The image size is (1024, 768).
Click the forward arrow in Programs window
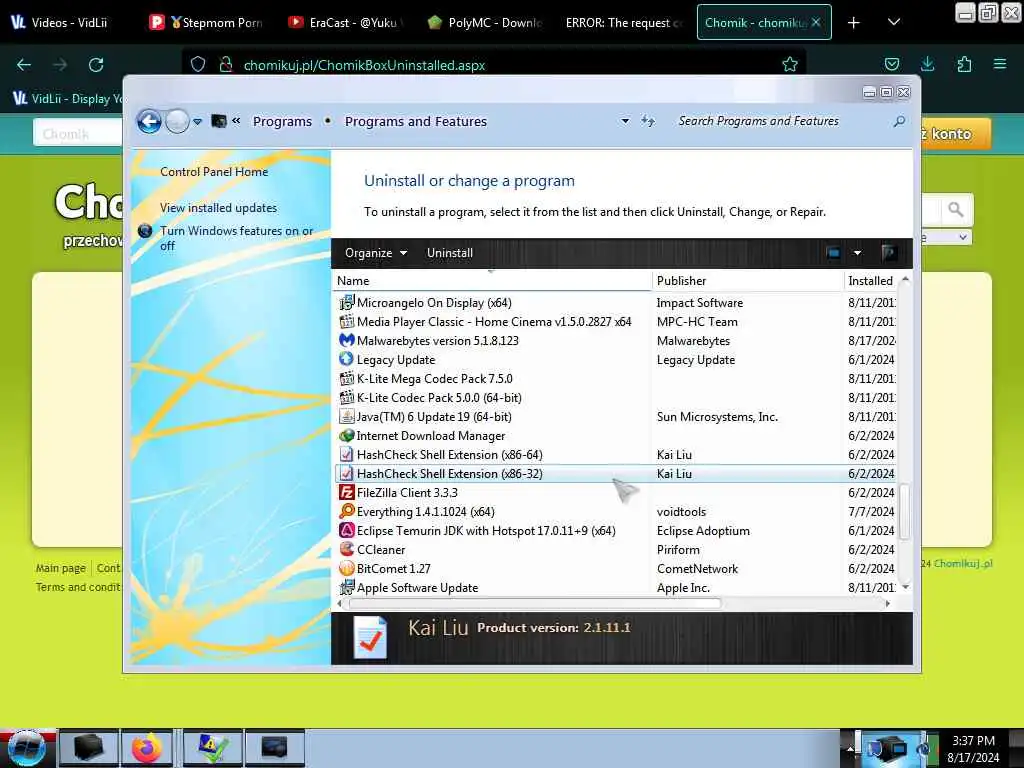[177, 121]
